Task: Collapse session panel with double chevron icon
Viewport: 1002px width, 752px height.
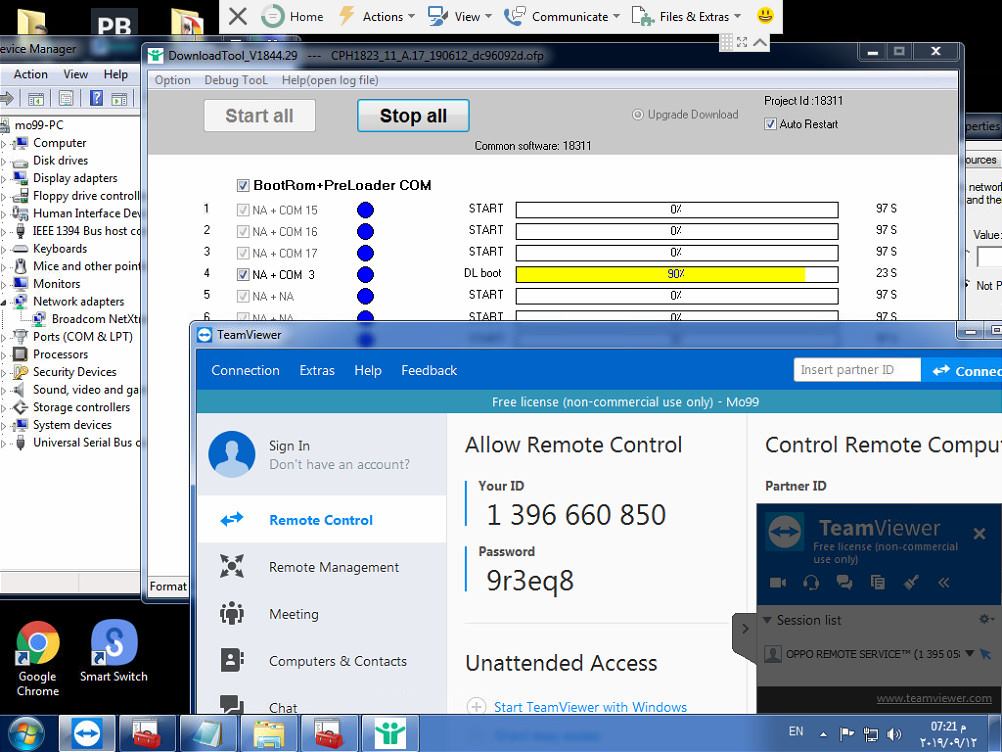Action: pos(944,582)
